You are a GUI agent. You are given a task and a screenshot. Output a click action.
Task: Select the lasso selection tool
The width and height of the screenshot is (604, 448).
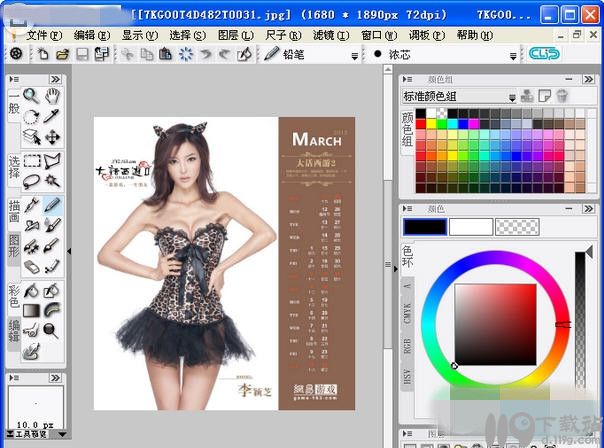click(32, 181)
